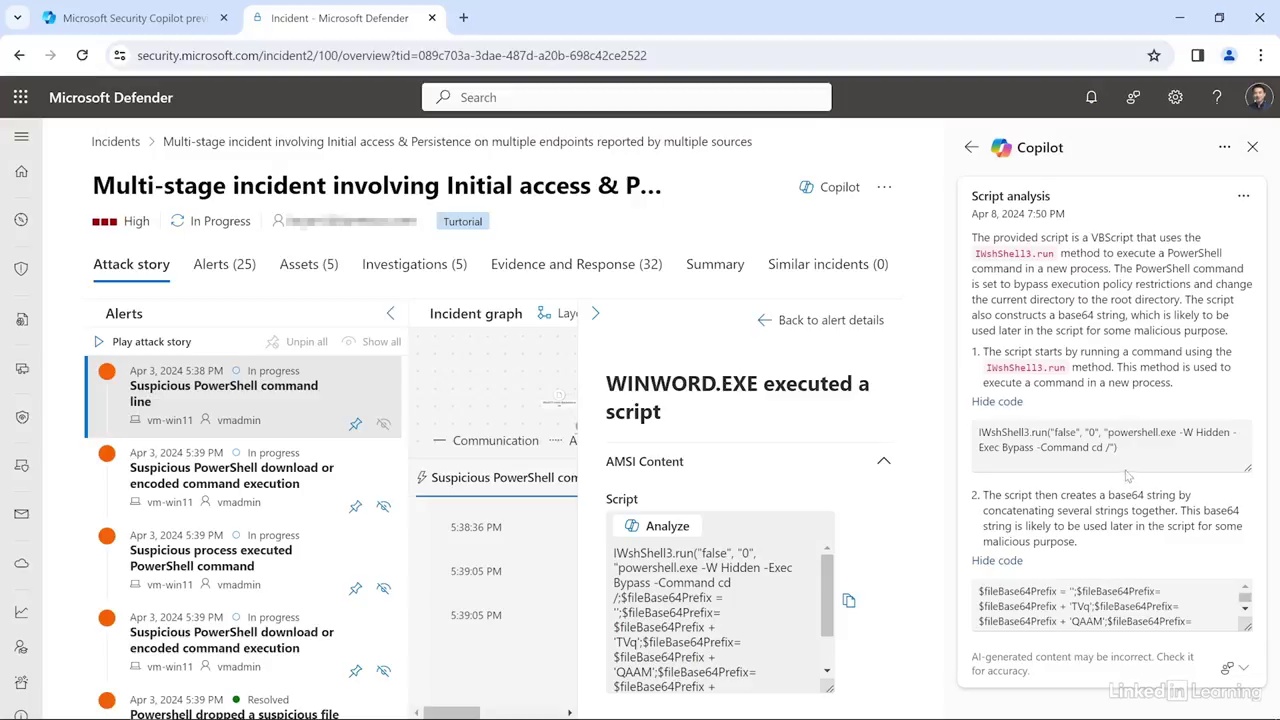Expand the Copilot feedback dropdown chevron
Viewport: 1280px width, 720px height.
[1244, 667]
